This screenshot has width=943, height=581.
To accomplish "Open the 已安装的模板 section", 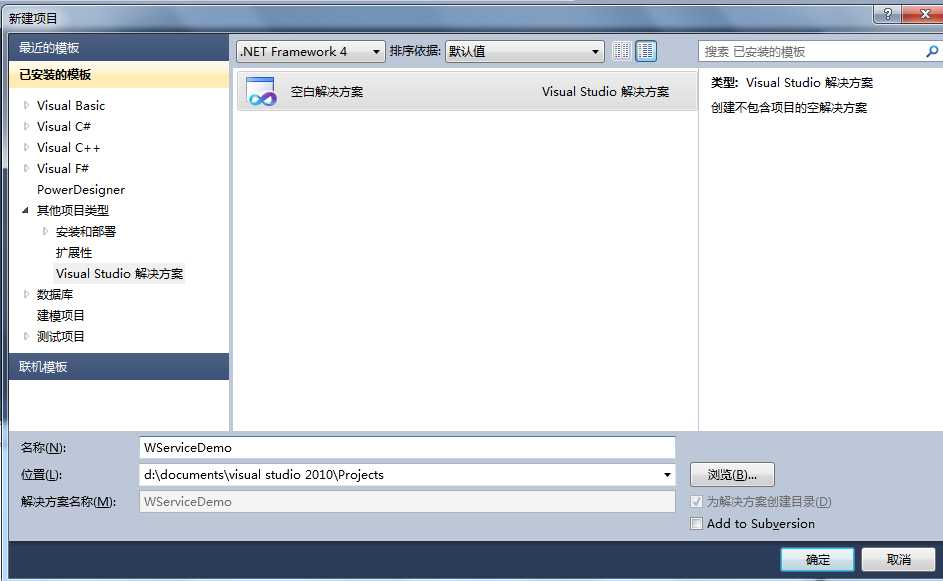I will coord(119,75).
